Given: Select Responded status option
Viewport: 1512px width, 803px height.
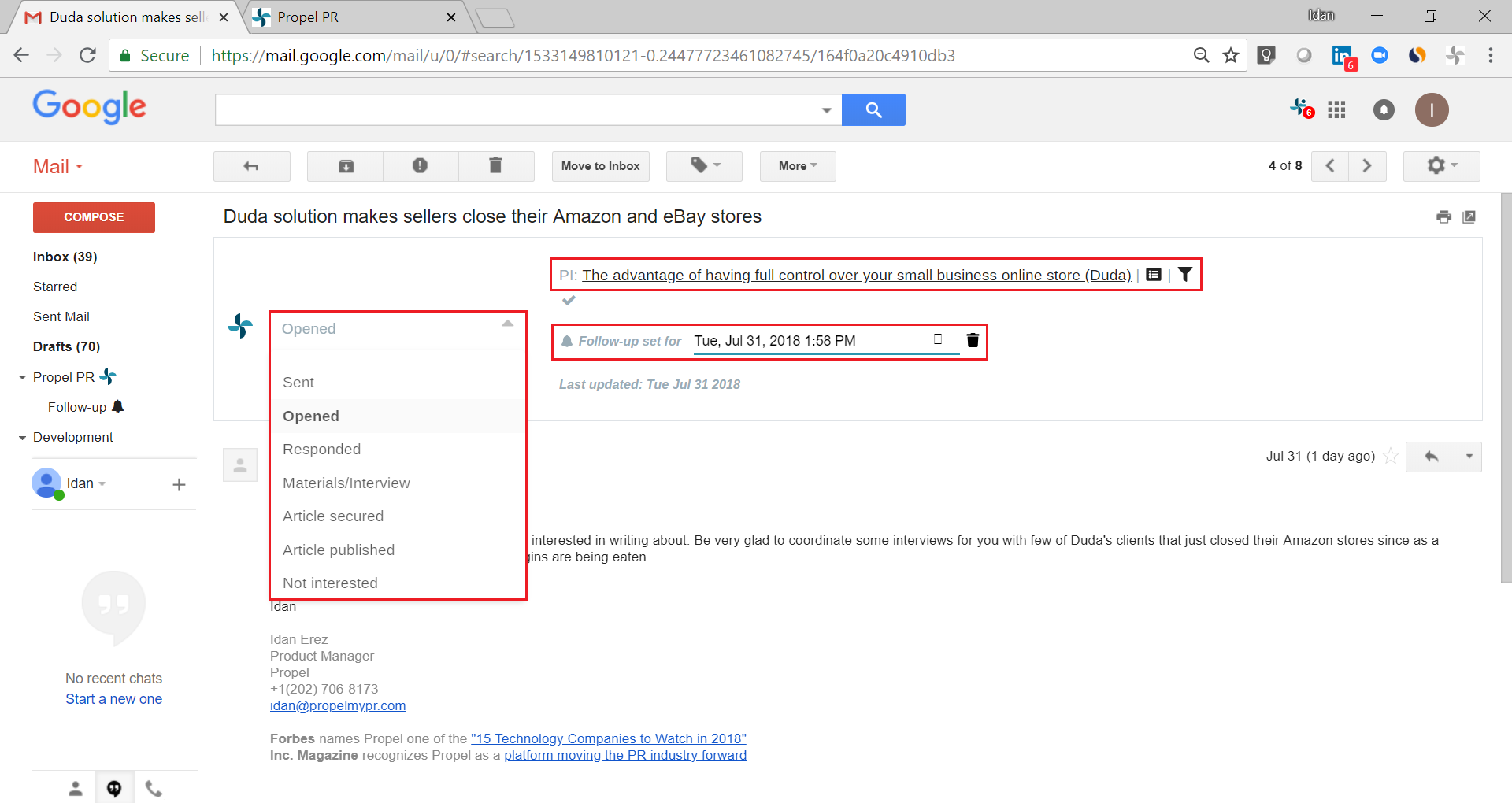Looking at the screenshot, I should tap(398, 450).
